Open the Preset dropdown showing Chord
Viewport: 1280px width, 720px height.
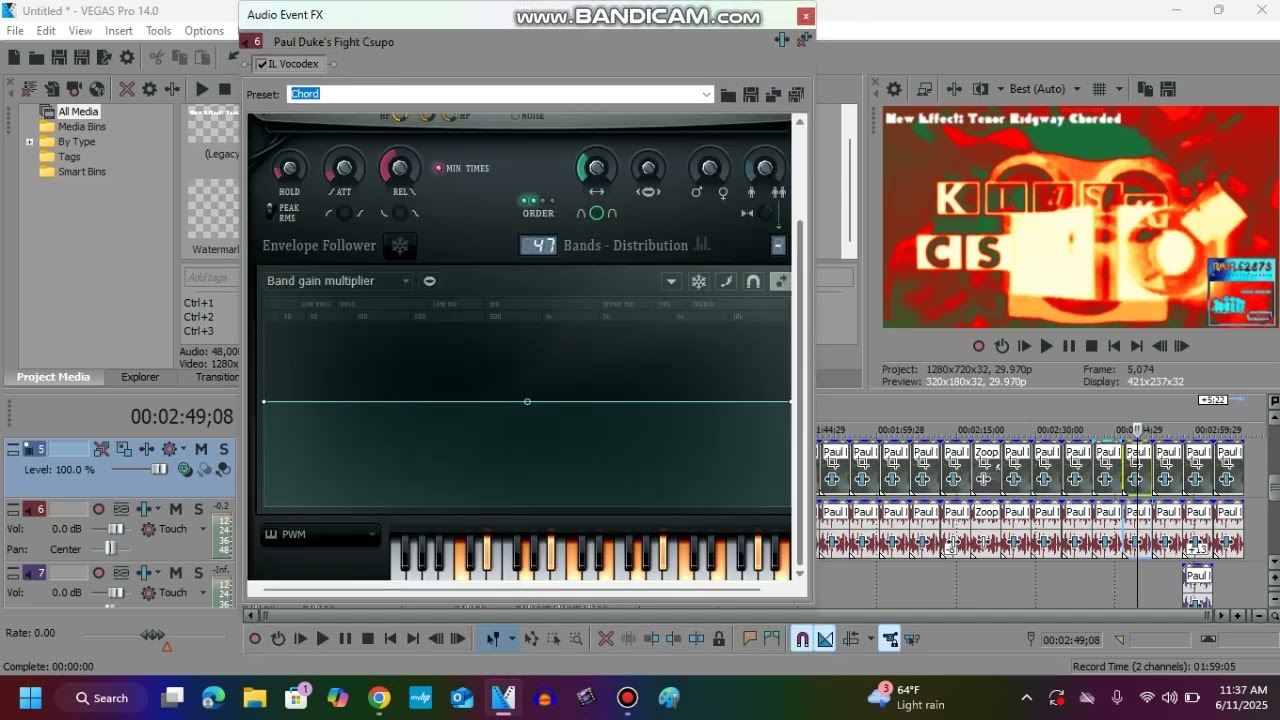pos(706,94)
